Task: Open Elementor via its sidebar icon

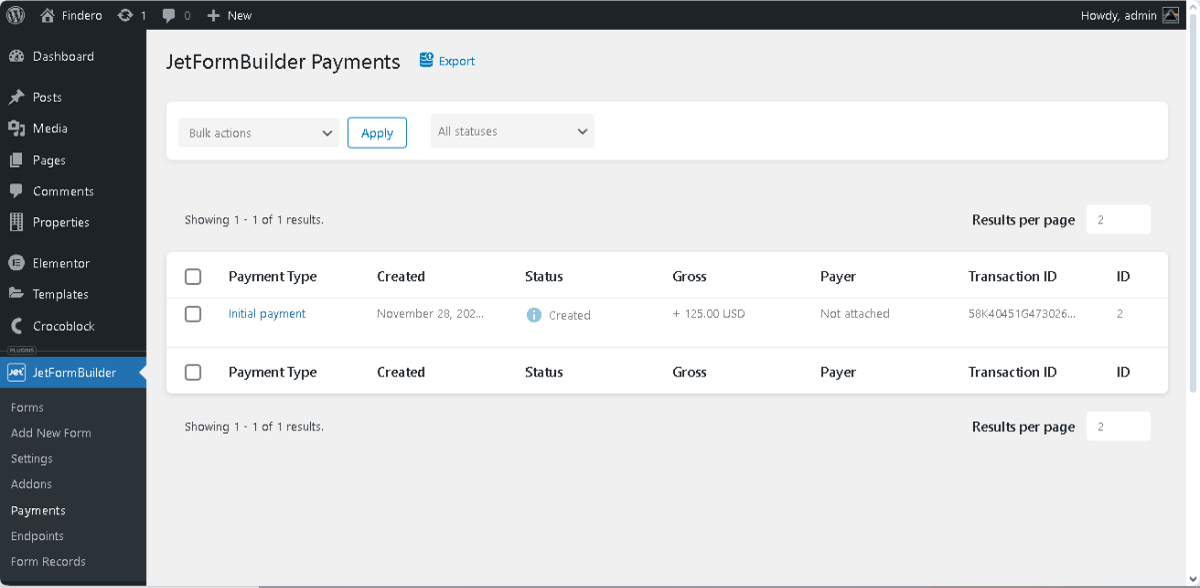Action: tap(16, 262)
